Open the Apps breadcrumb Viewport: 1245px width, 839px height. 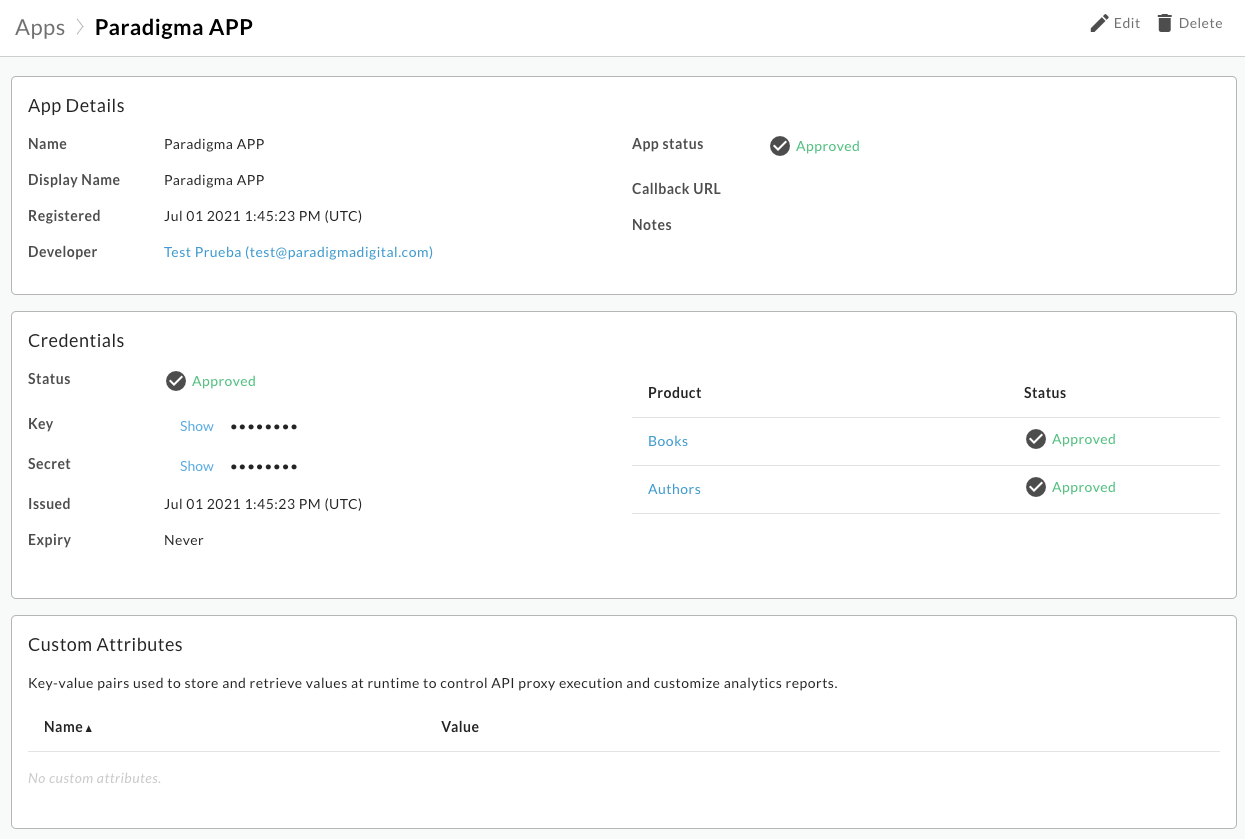[x=39, y=27]
